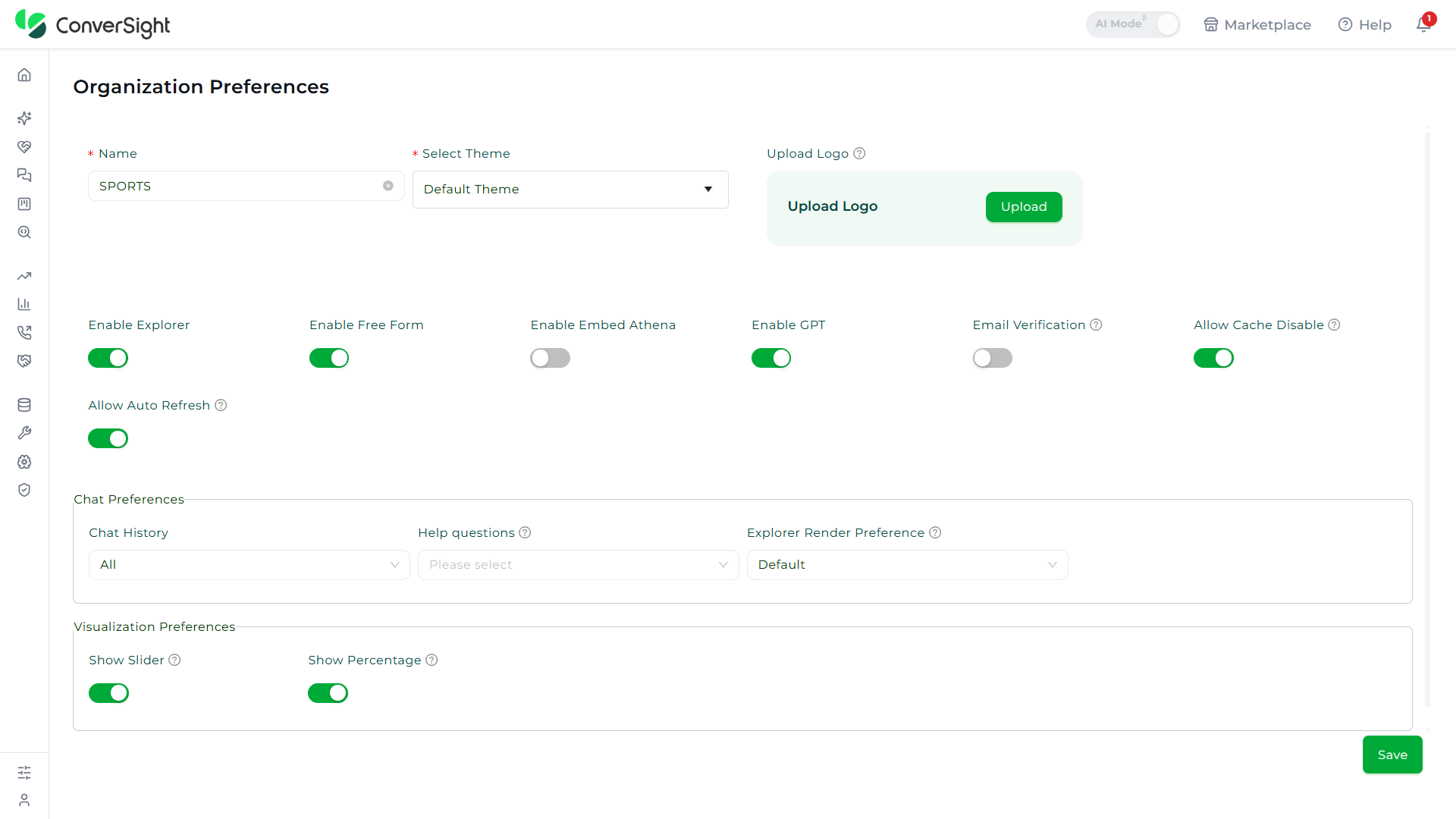Switch off the Enable GPT toggle

[x=771, y=358]
